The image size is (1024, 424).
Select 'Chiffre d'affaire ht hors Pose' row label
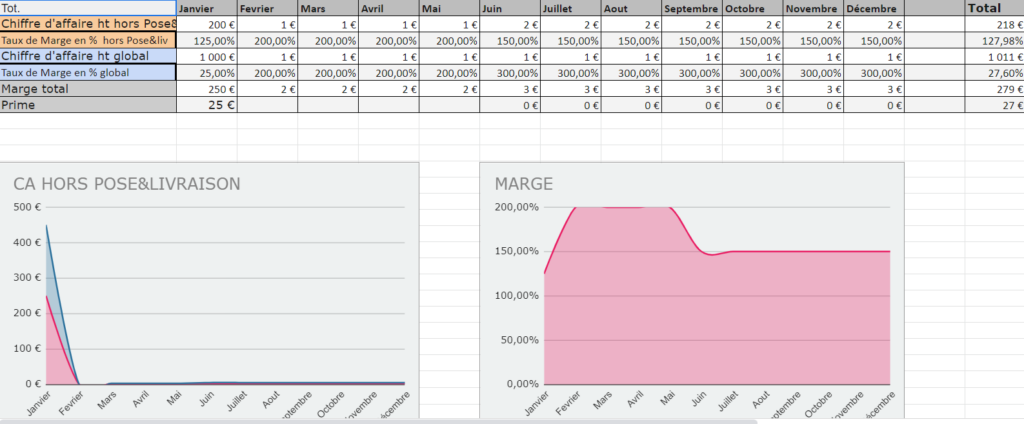pos(88,23)
